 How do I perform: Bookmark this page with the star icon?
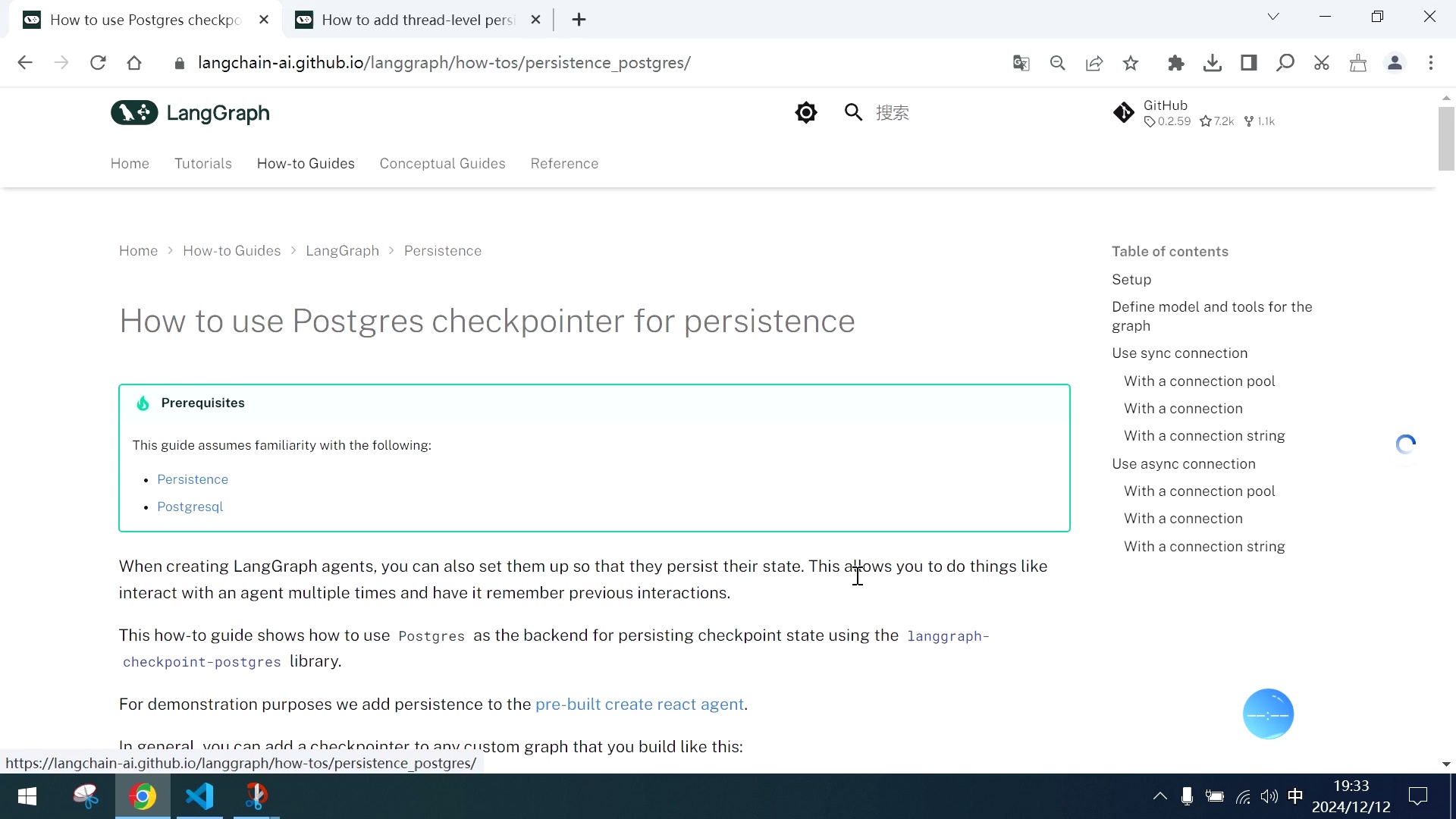click(1131, 63)
